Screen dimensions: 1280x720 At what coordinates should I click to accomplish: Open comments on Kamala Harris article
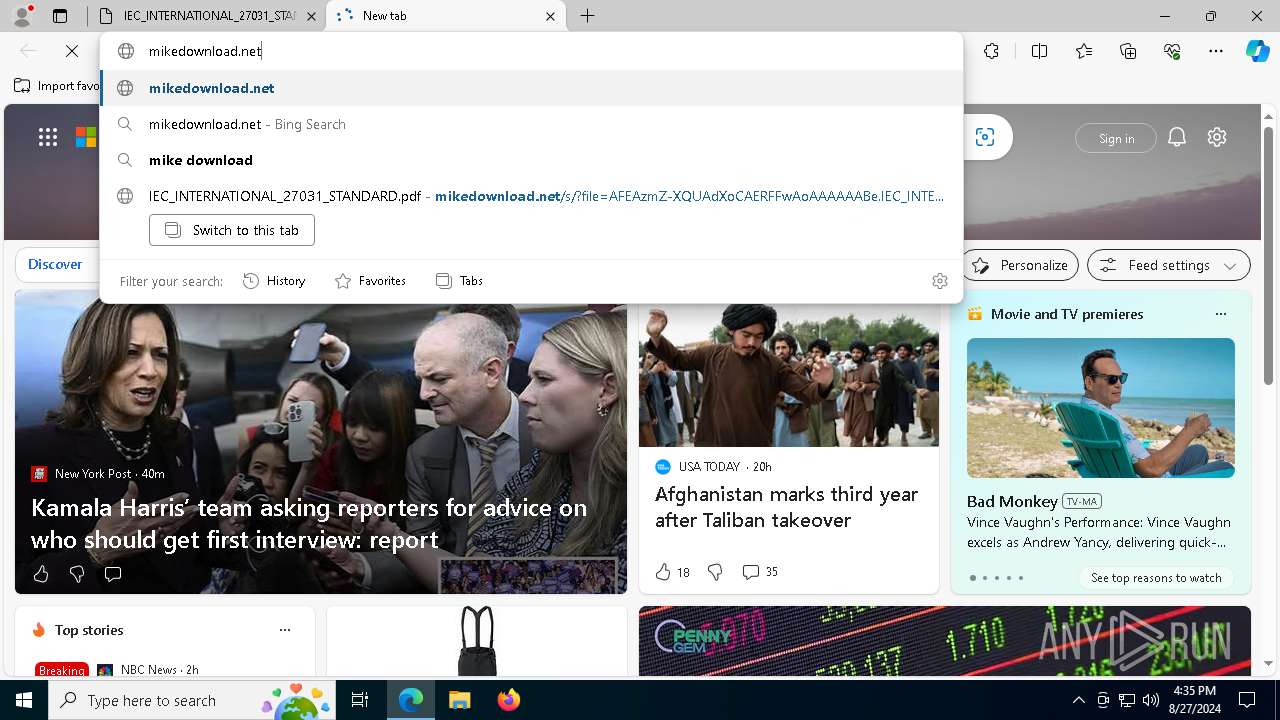click(x=113, y=574)
